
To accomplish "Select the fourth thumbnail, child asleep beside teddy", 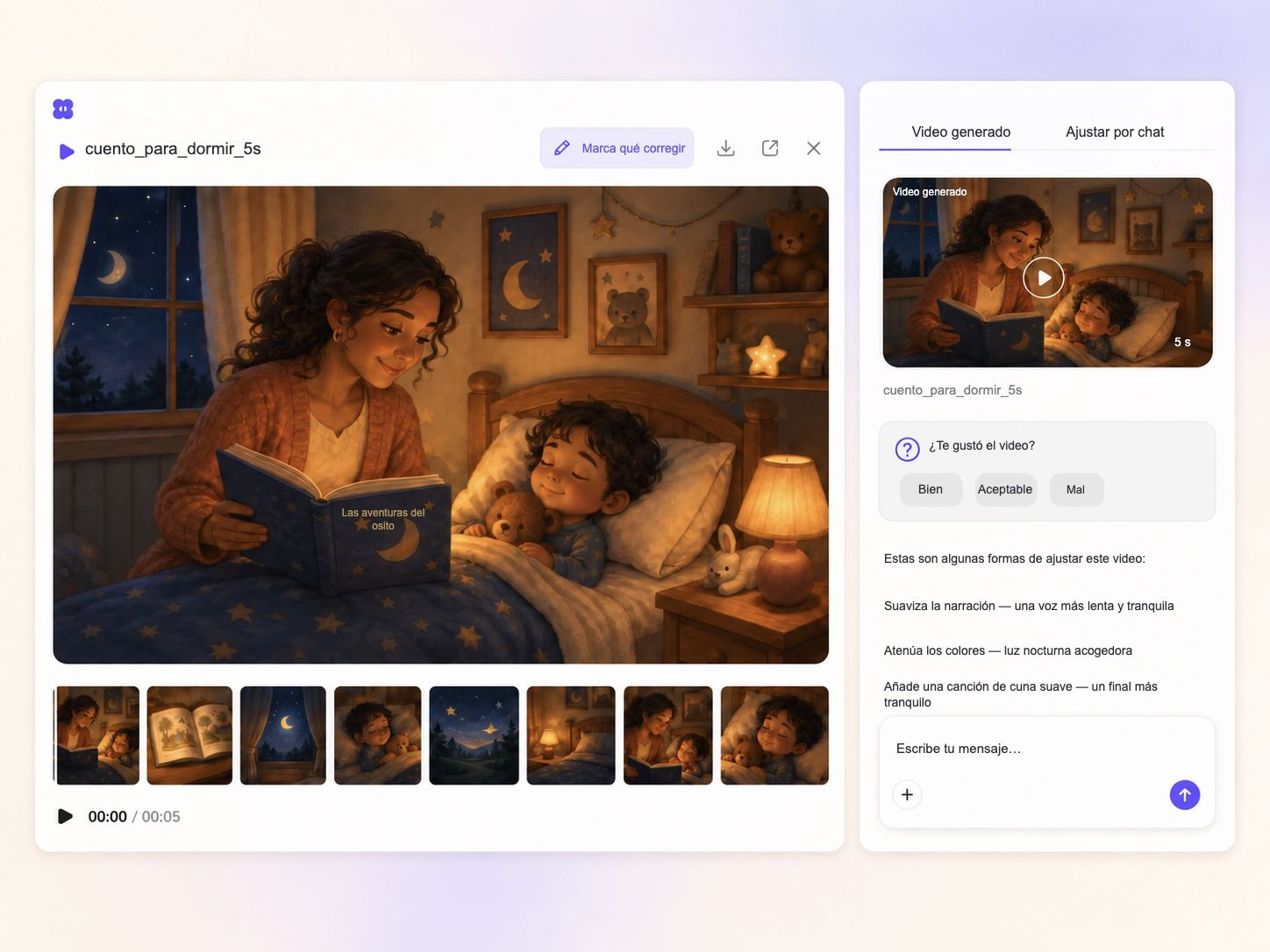I will (378, 735).
